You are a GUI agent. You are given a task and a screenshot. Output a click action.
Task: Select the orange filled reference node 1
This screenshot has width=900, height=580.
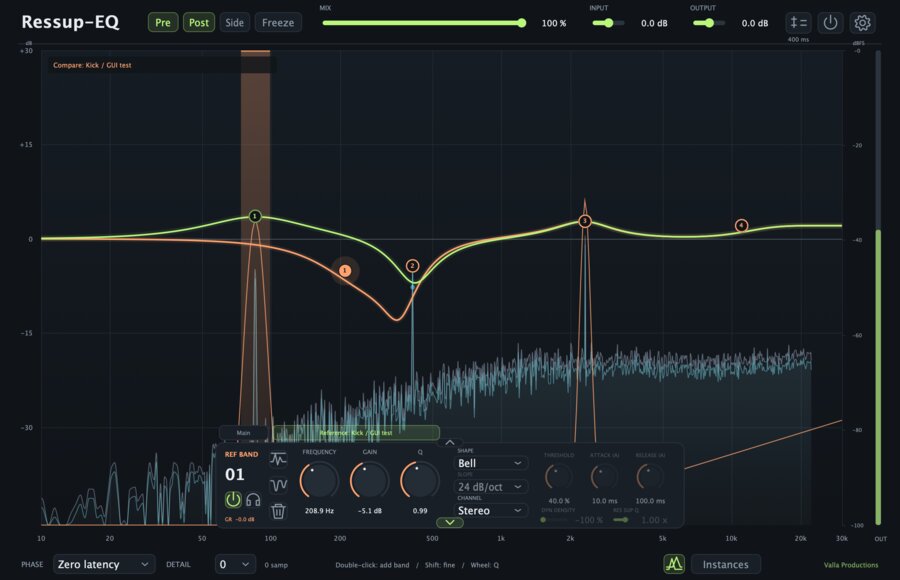click(344, 270)
